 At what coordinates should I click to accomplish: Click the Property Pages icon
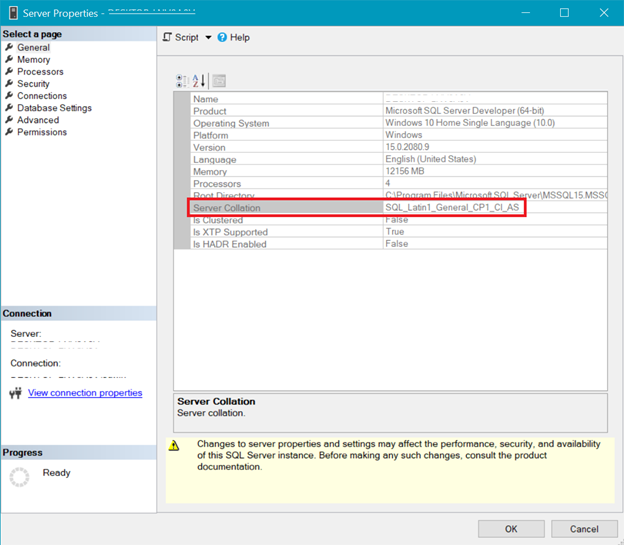[x=219, y=81]
